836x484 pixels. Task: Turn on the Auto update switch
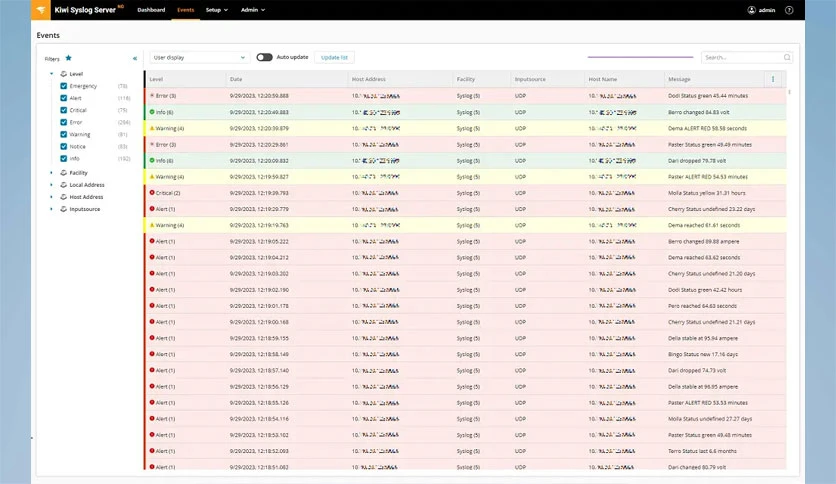pyautogui.click(x=264, y=57)
